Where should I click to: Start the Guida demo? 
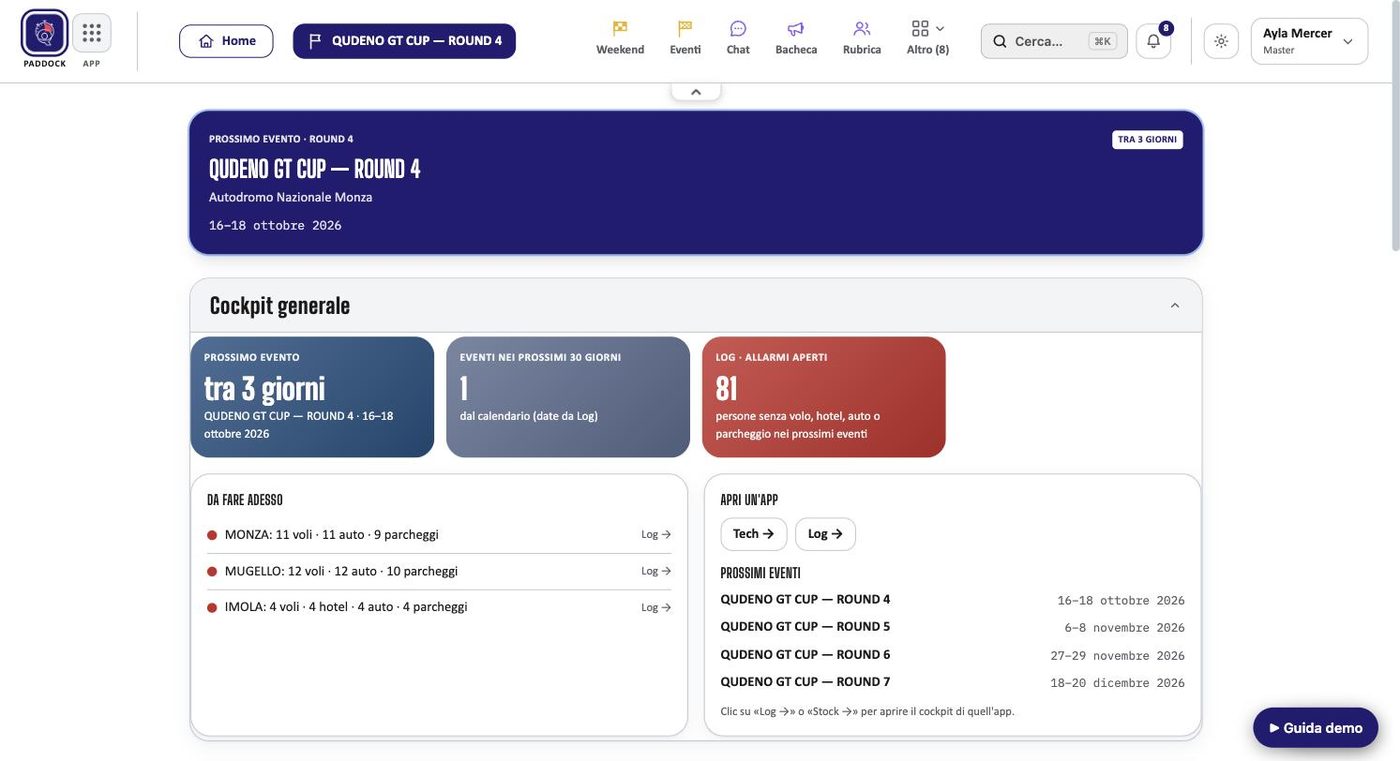coord(1316,728)
